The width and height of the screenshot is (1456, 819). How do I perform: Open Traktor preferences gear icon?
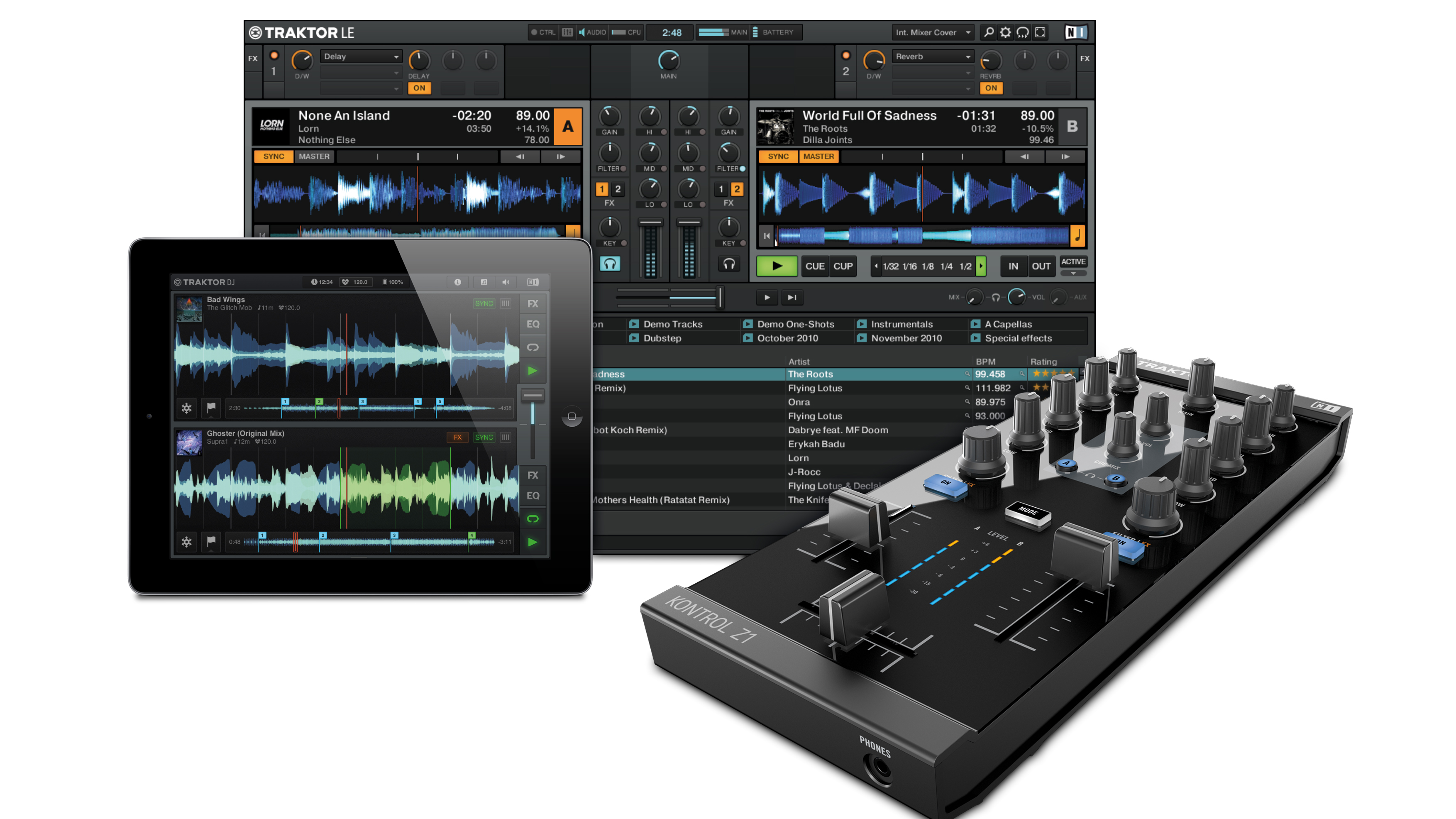[1006, 32]
